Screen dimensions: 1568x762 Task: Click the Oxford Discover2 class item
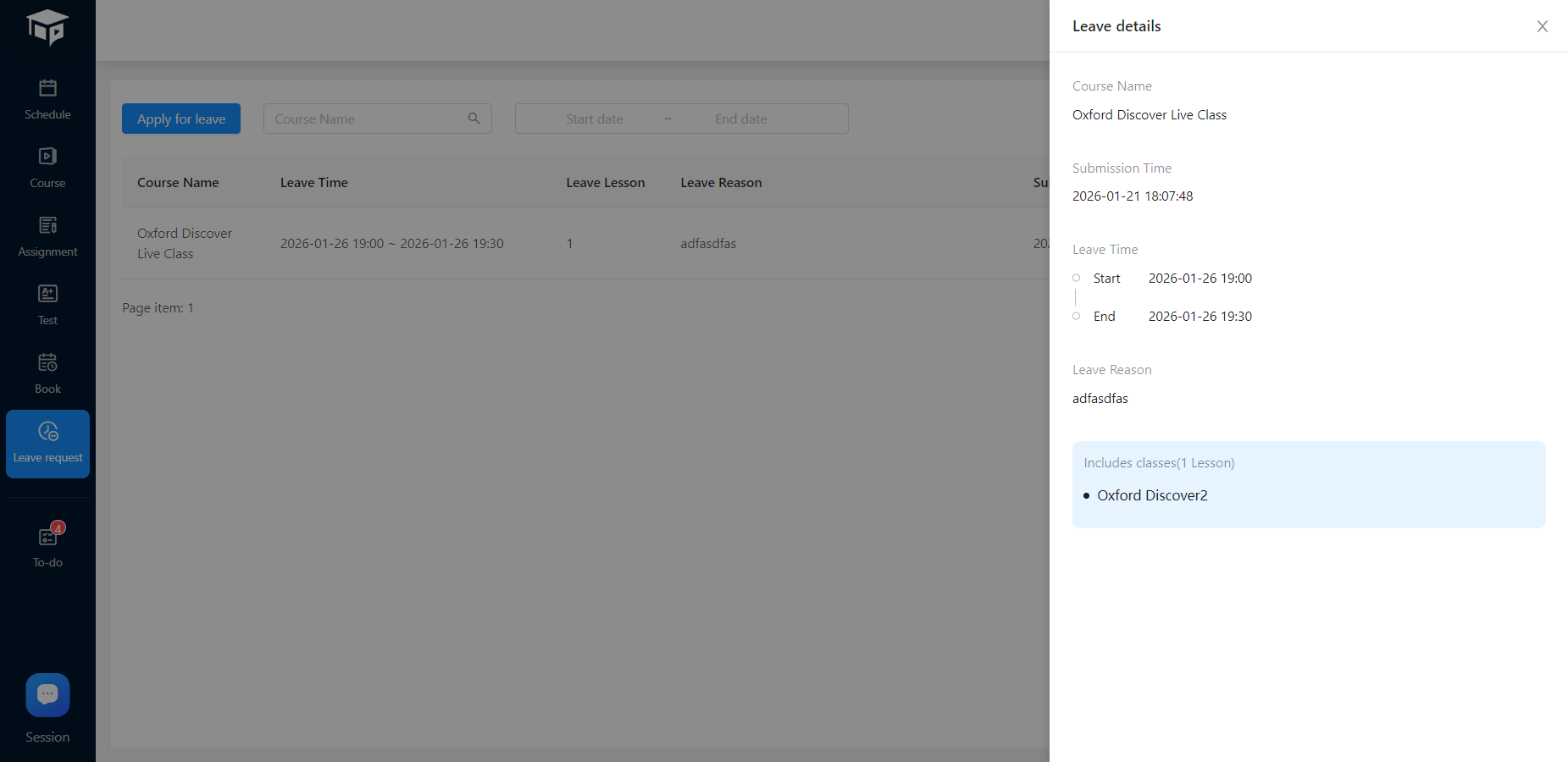[x=1152, y=495]
